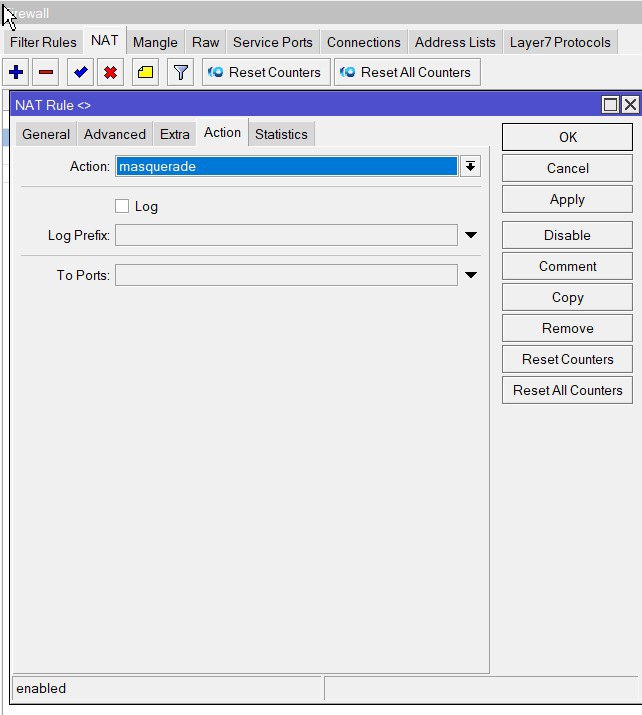Add comment using yellow note icon
The height and width of the screenshot is (715, 642).
coord(145,72)
